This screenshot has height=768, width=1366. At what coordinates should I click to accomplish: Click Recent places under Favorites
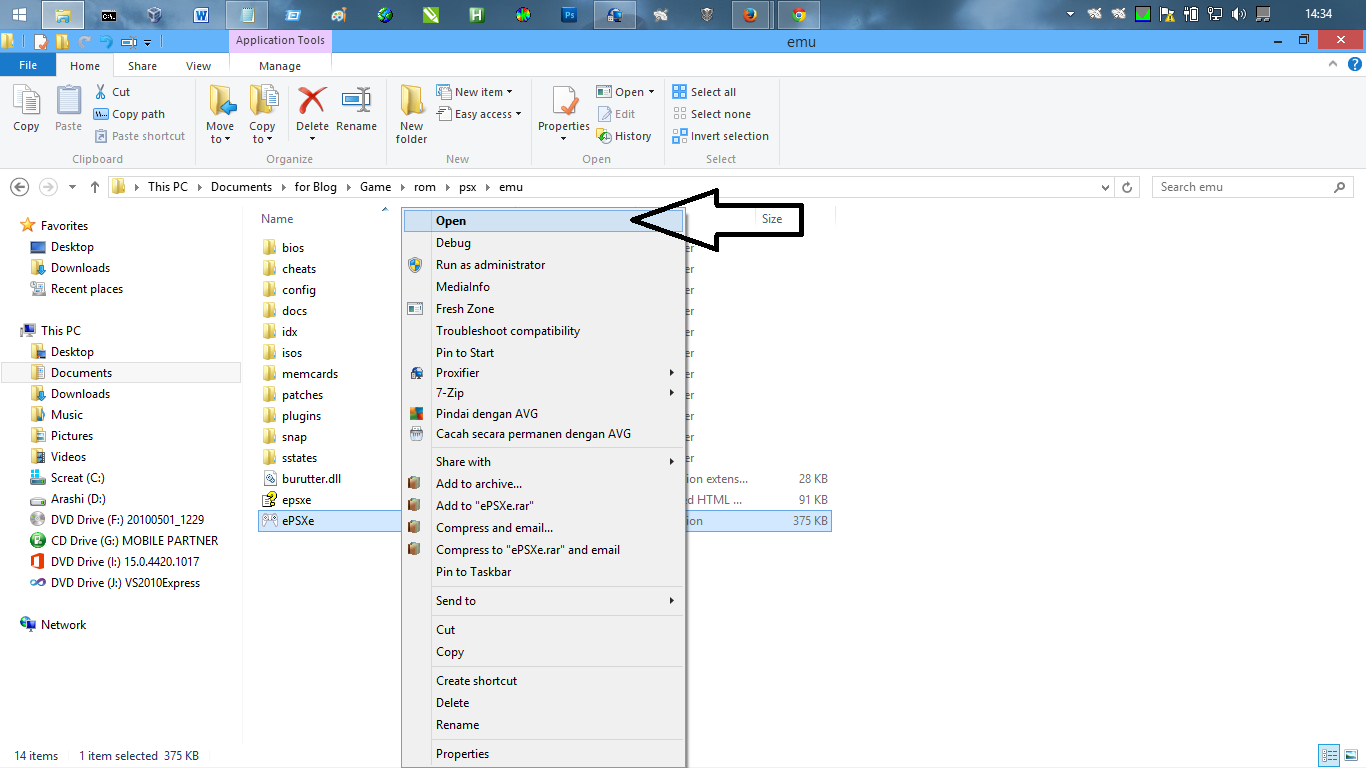[x=87, y=289]
